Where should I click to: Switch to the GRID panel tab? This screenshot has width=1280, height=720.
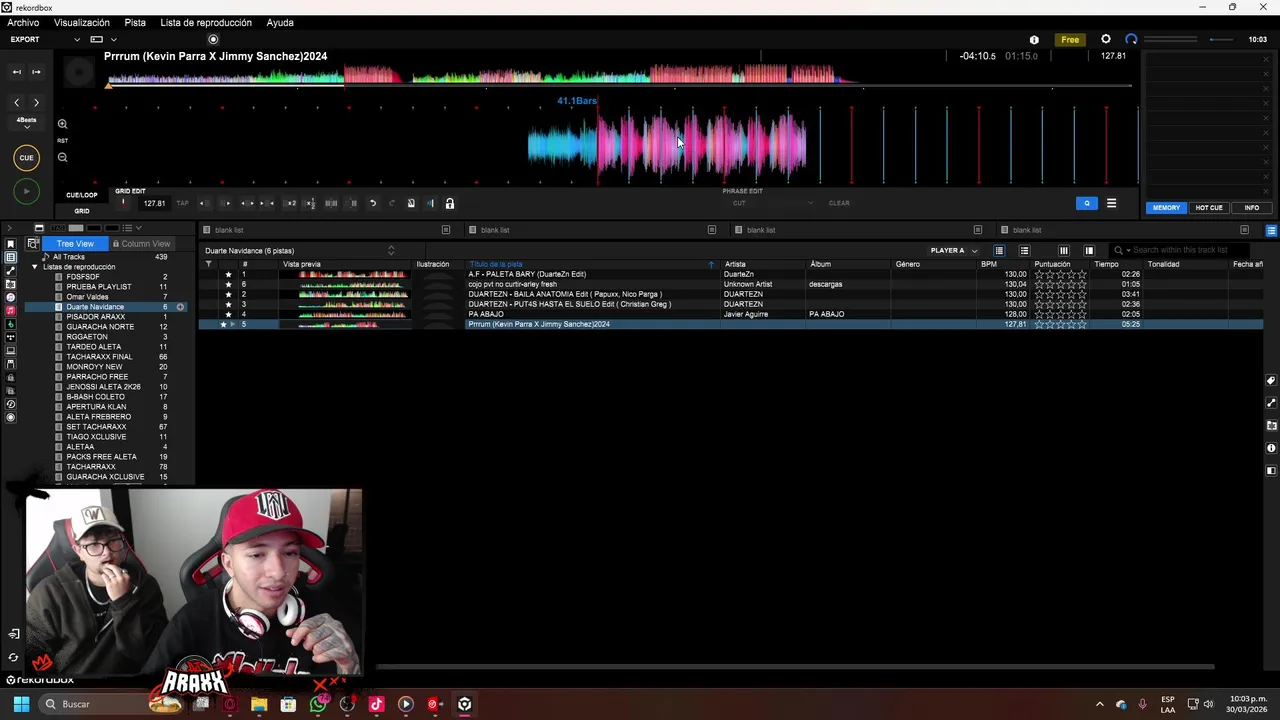tap(82, 211)
